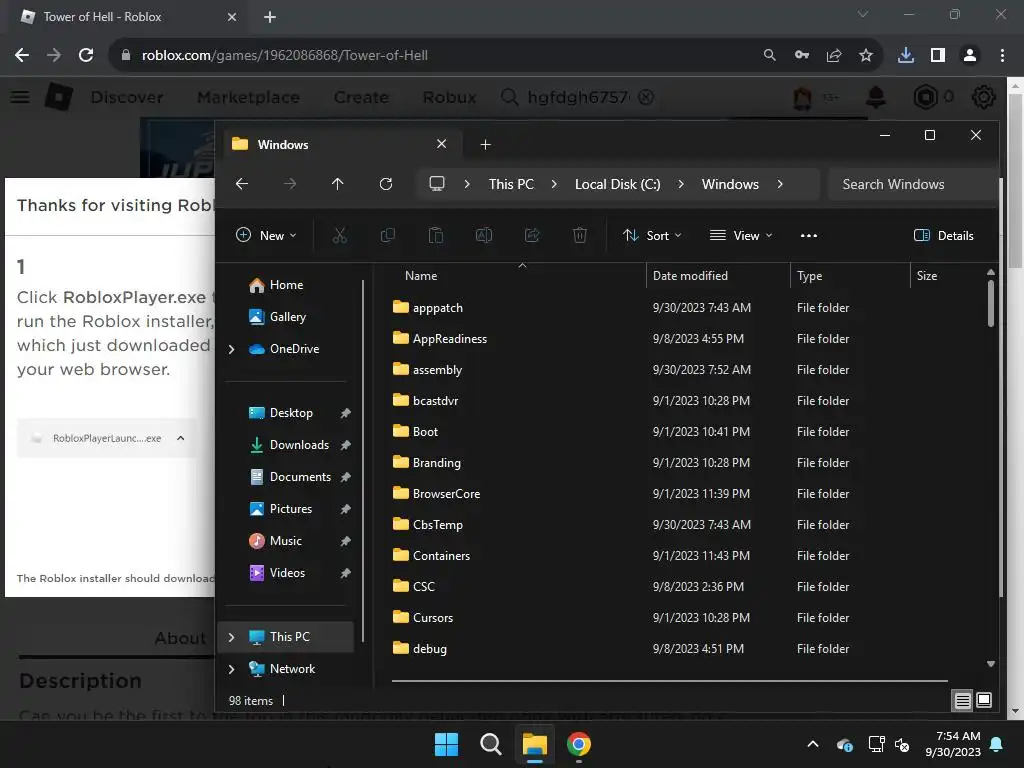This screenshot has width=1024, height=768.
Task: Open taskbar Search icon
Action: [x=490, y=744]
